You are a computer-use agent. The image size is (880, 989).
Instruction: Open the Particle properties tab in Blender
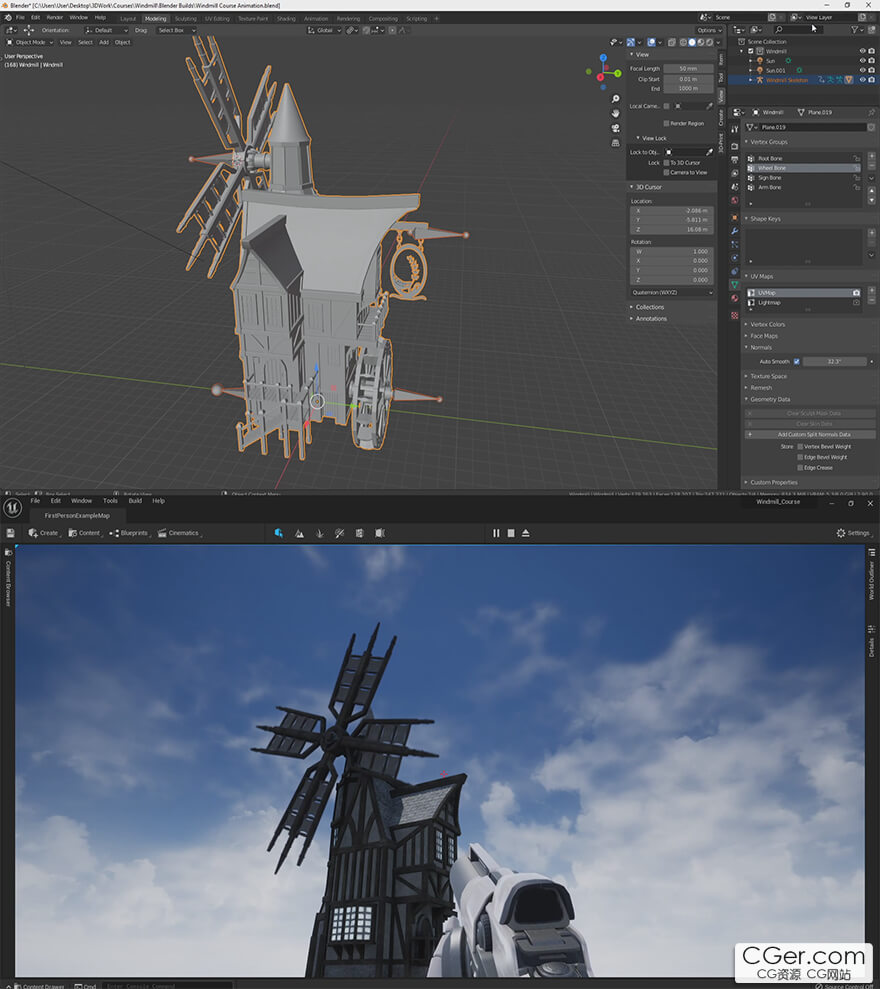pos(734,244)
